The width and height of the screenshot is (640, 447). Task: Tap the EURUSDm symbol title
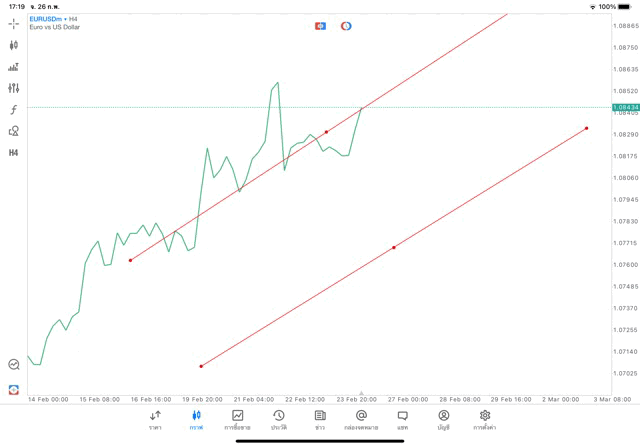(x=48, y=19)
